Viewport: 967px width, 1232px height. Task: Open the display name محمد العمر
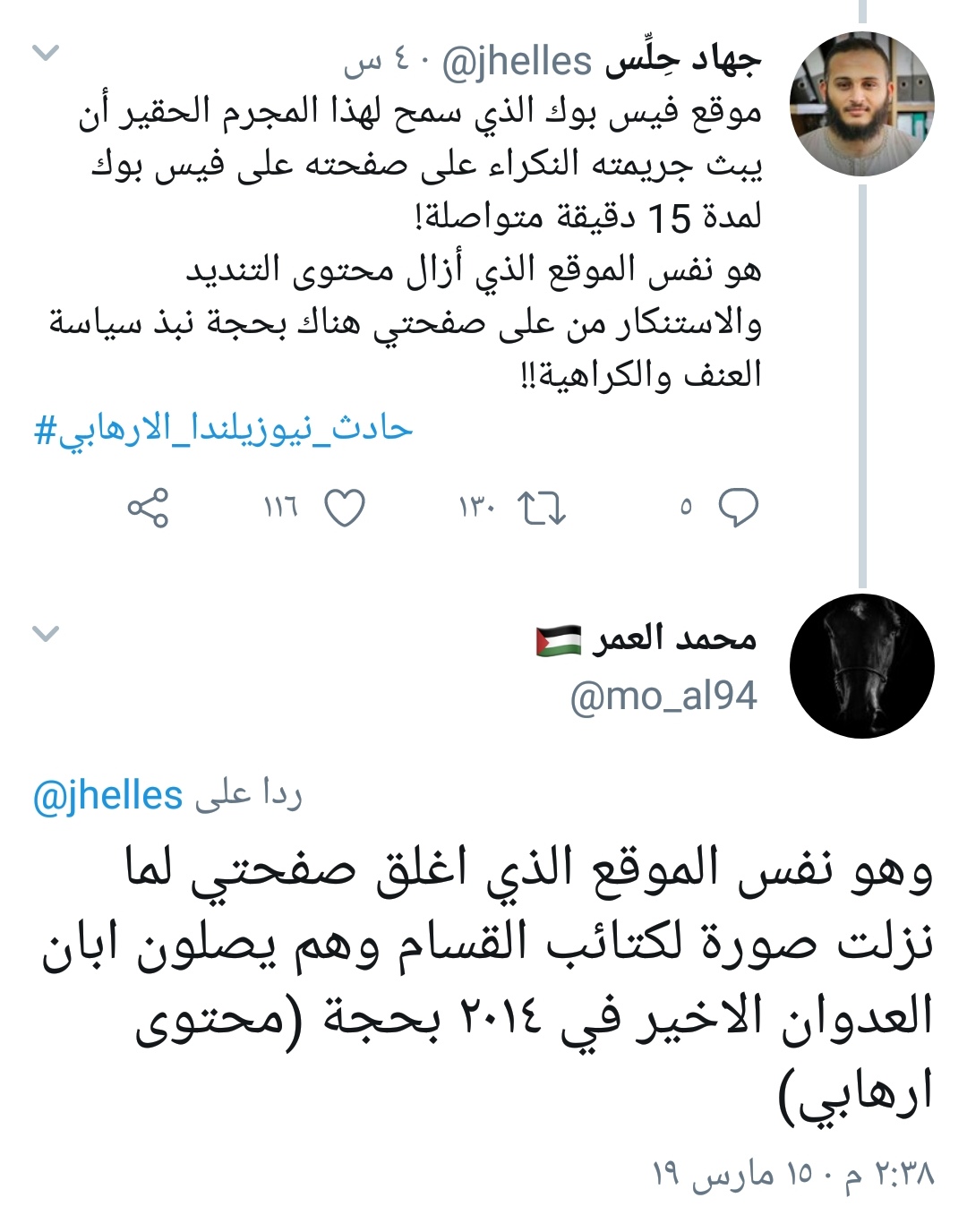tap(673, 638)
